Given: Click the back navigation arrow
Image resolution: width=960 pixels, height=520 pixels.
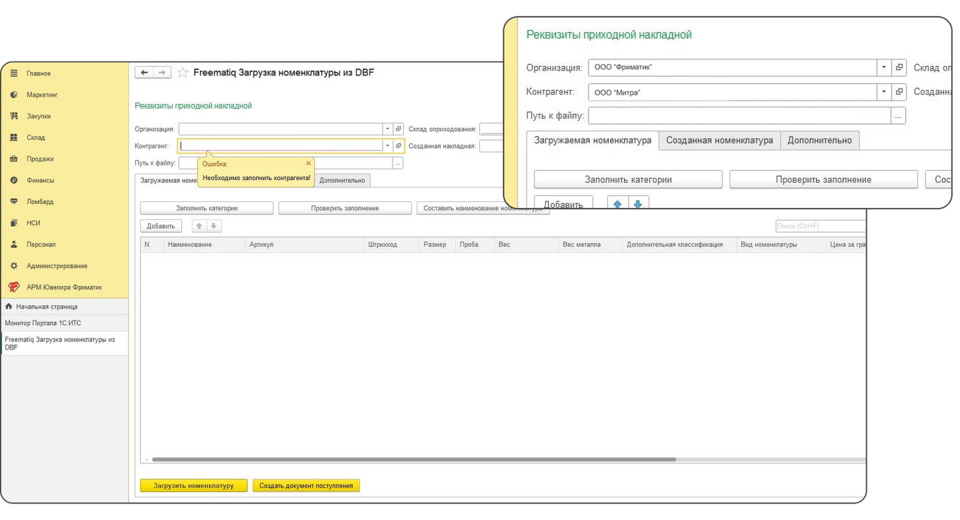Looking at the screenshot, I should (144, 73).
